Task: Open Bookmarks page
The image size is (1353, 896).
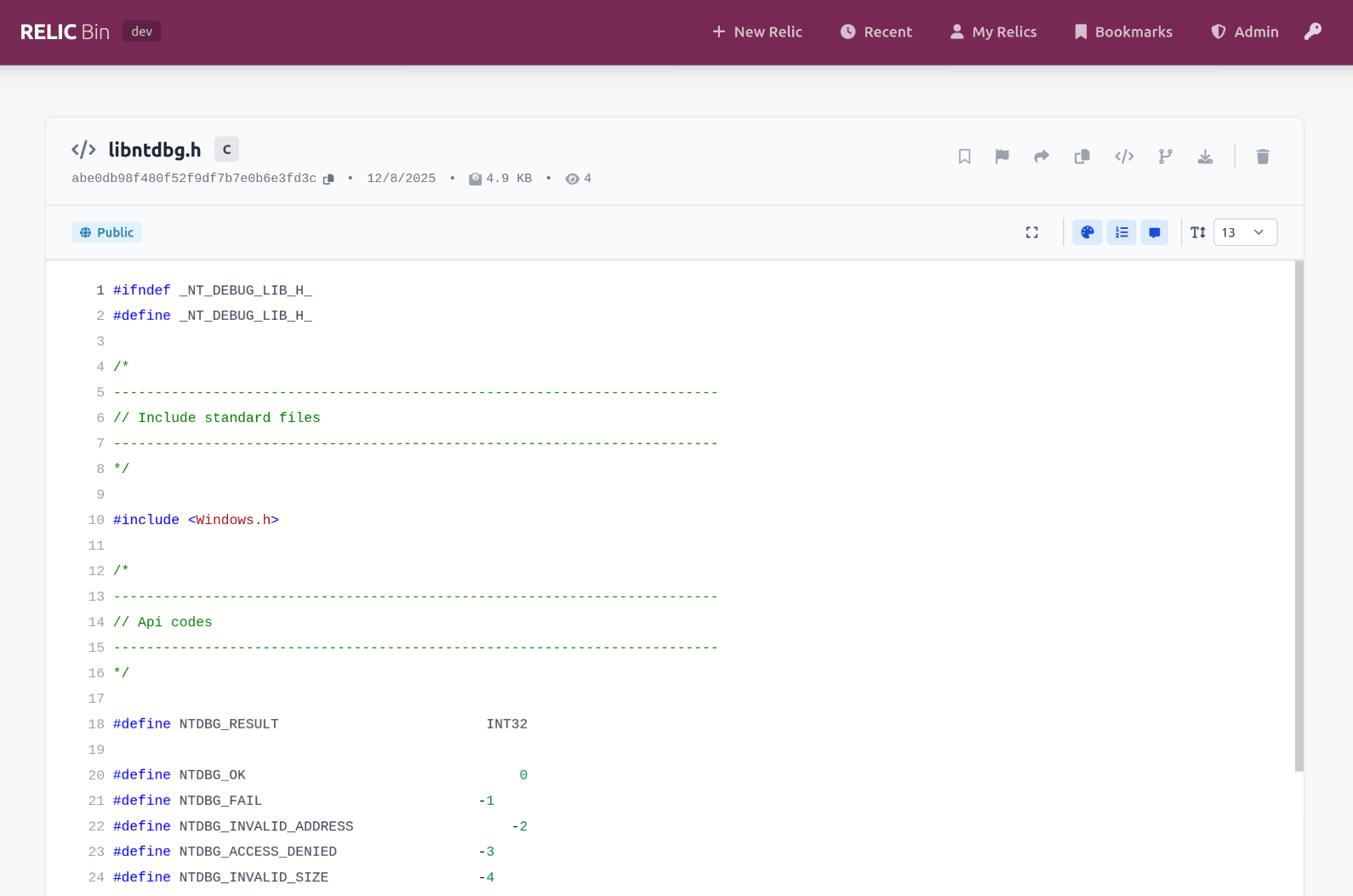Action: coord(1123,31)
